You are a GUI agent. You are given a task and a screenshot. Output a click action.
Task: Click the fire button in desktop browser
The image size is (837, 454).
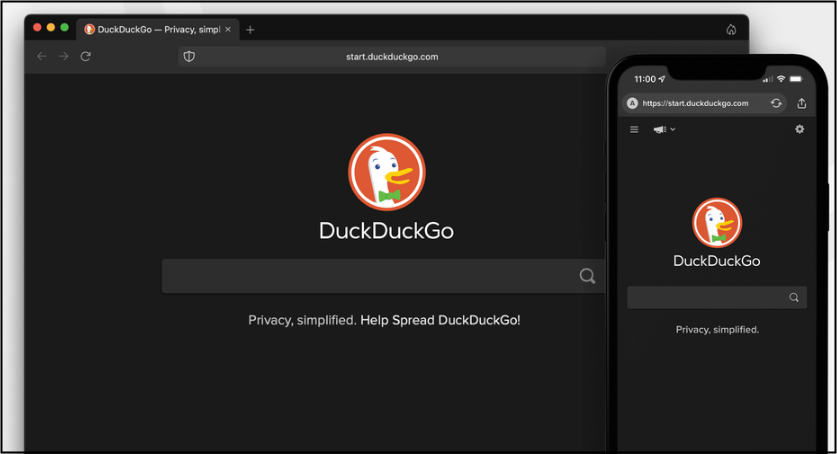[731, 29]
